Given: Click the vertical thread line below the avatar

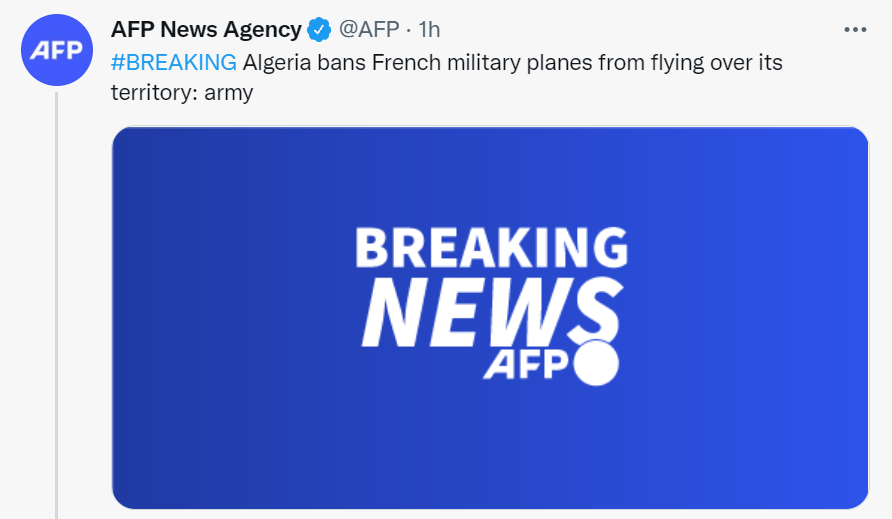Looking at the screenshot, I should [x=56, y=306].
